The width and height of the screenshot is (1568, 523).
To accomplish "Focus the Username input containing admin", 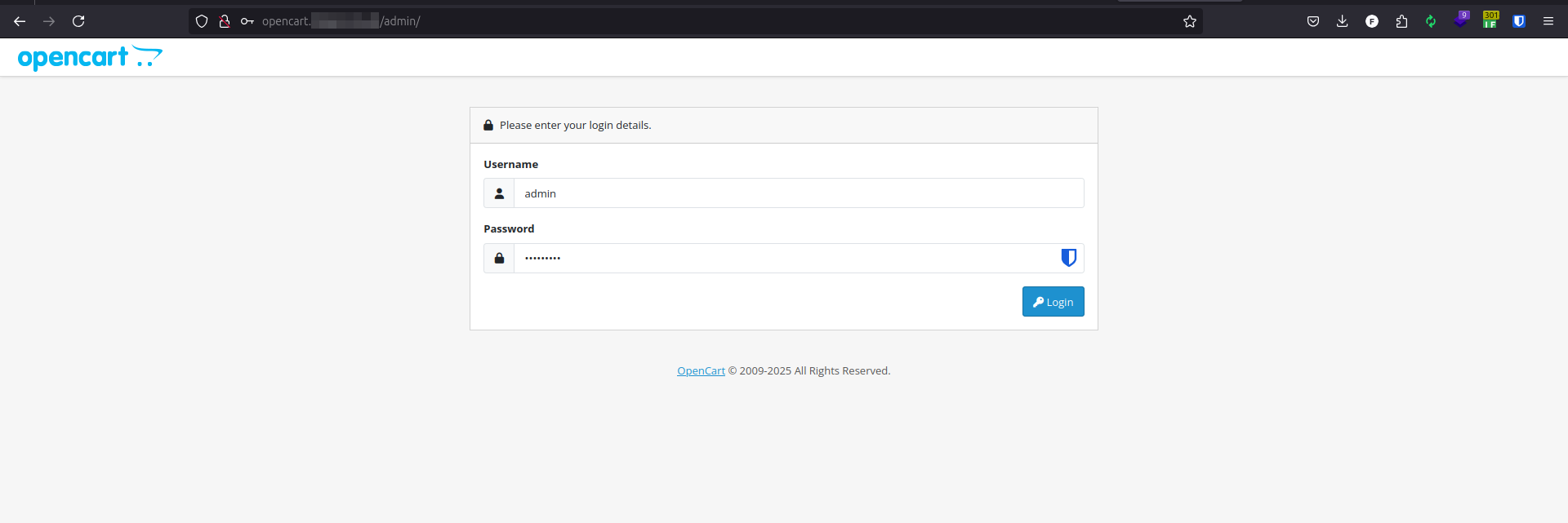I will click(x=799, y=193).
